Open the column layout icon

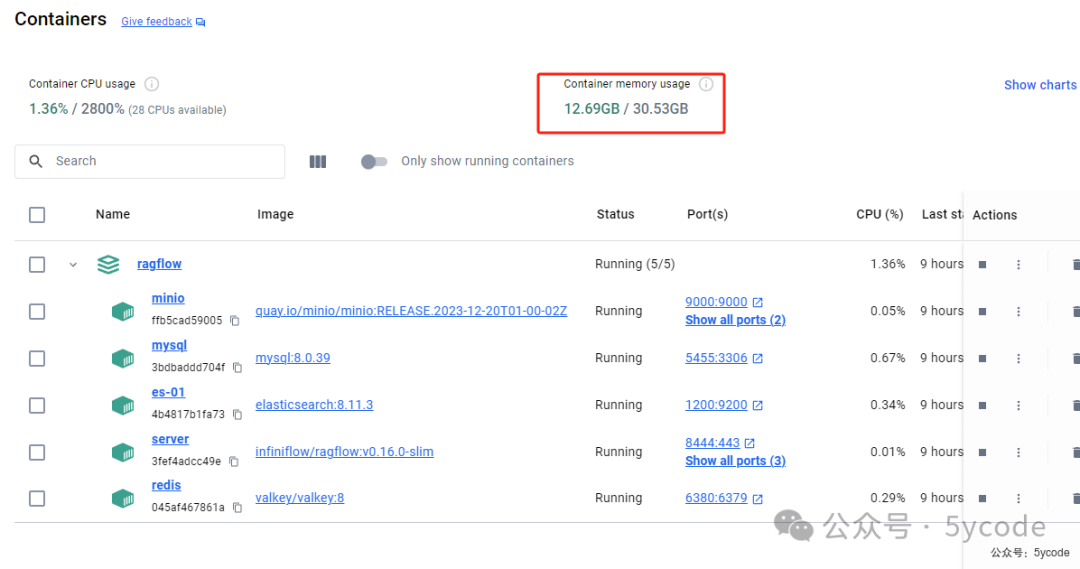tap(318, 161)
